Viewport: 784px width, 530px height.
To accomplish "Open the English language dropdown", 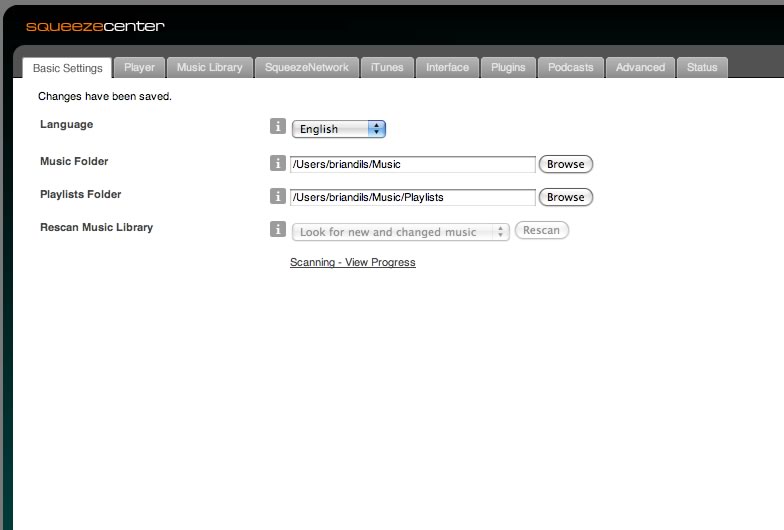I will pos(338,129).
